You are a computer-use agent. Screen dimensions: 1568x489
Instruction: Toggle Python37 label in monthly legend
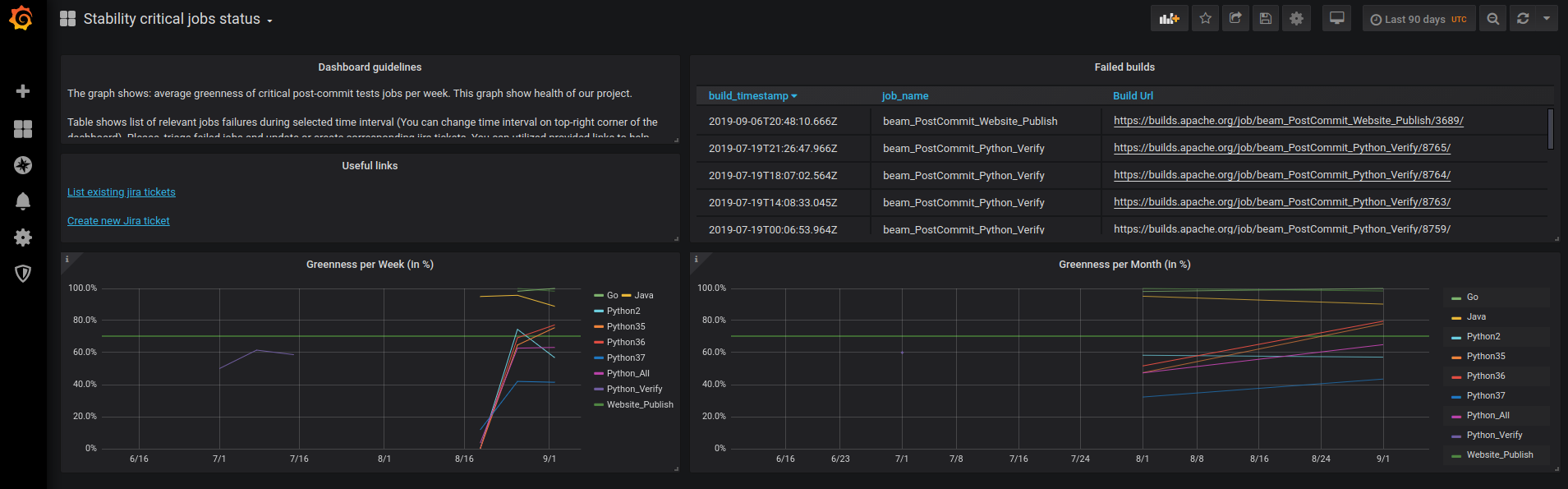(1486, 396)
